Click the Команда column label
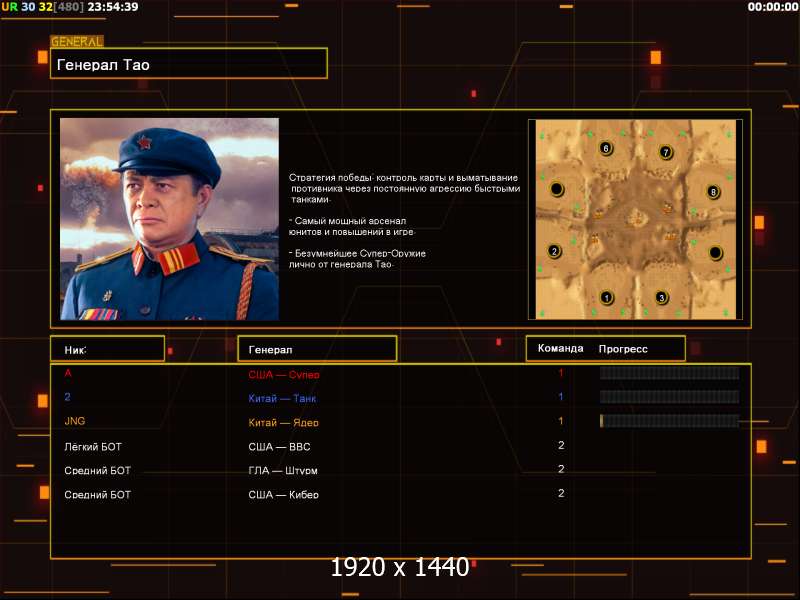The width and height of the screenshot is (800, 600). point(560,348)
